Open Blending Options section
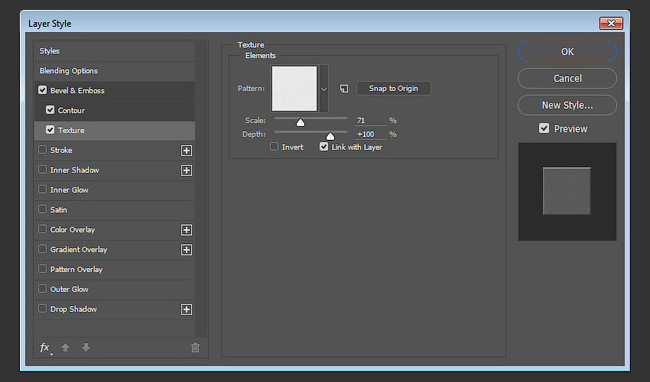The width and height of the screenshot is (650, 382). 114,71
